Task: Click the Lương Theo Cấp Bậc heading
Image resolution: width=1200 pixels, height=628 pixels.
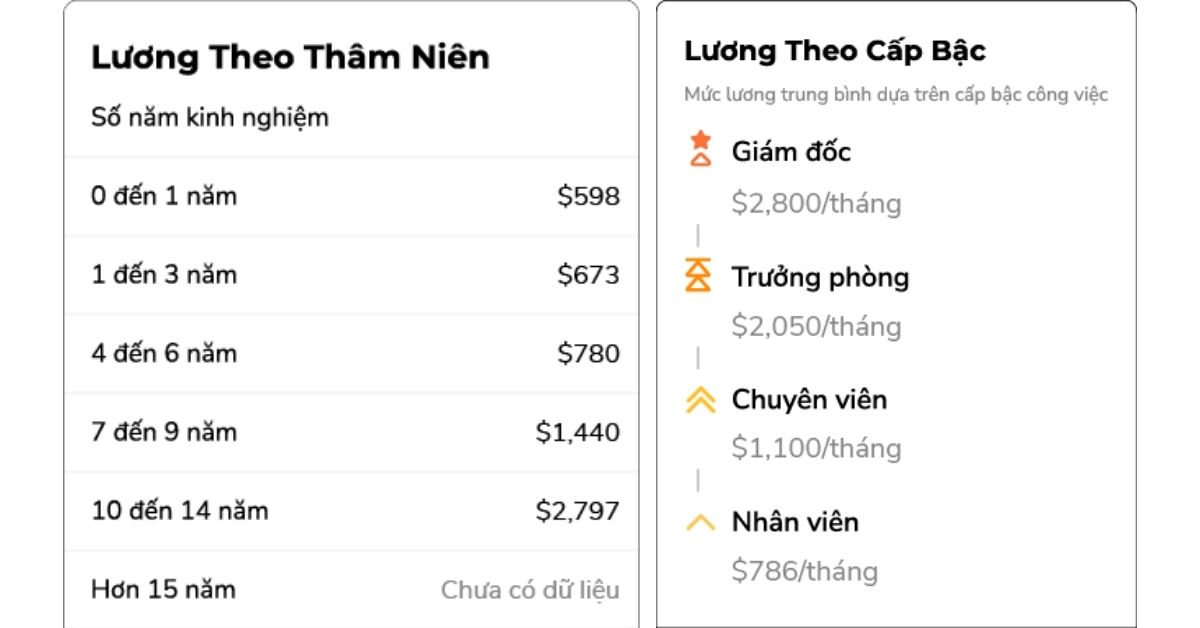Action: point(835,51)
